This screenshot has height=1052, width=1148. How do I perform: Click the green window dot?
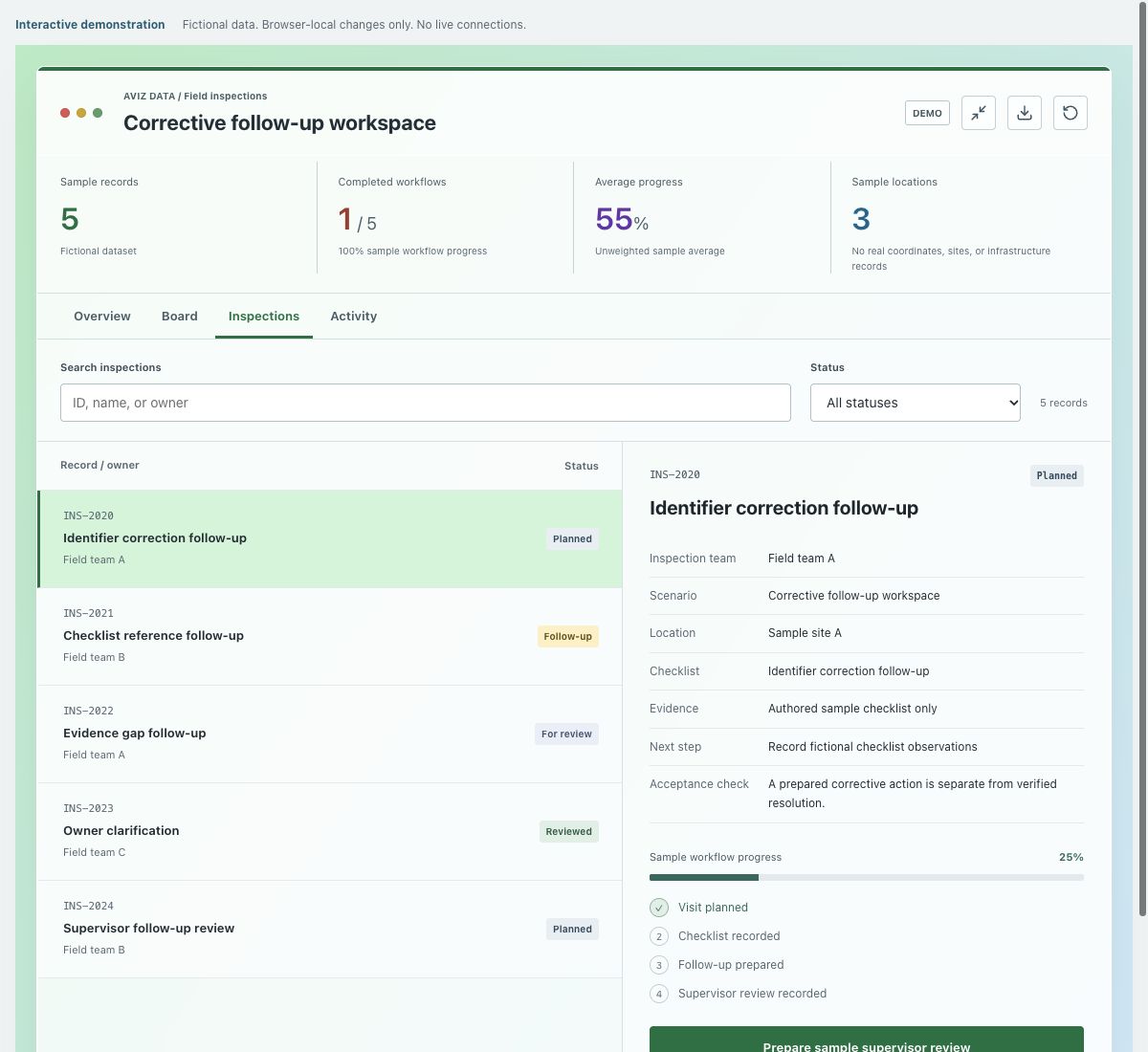pos(98,113)
